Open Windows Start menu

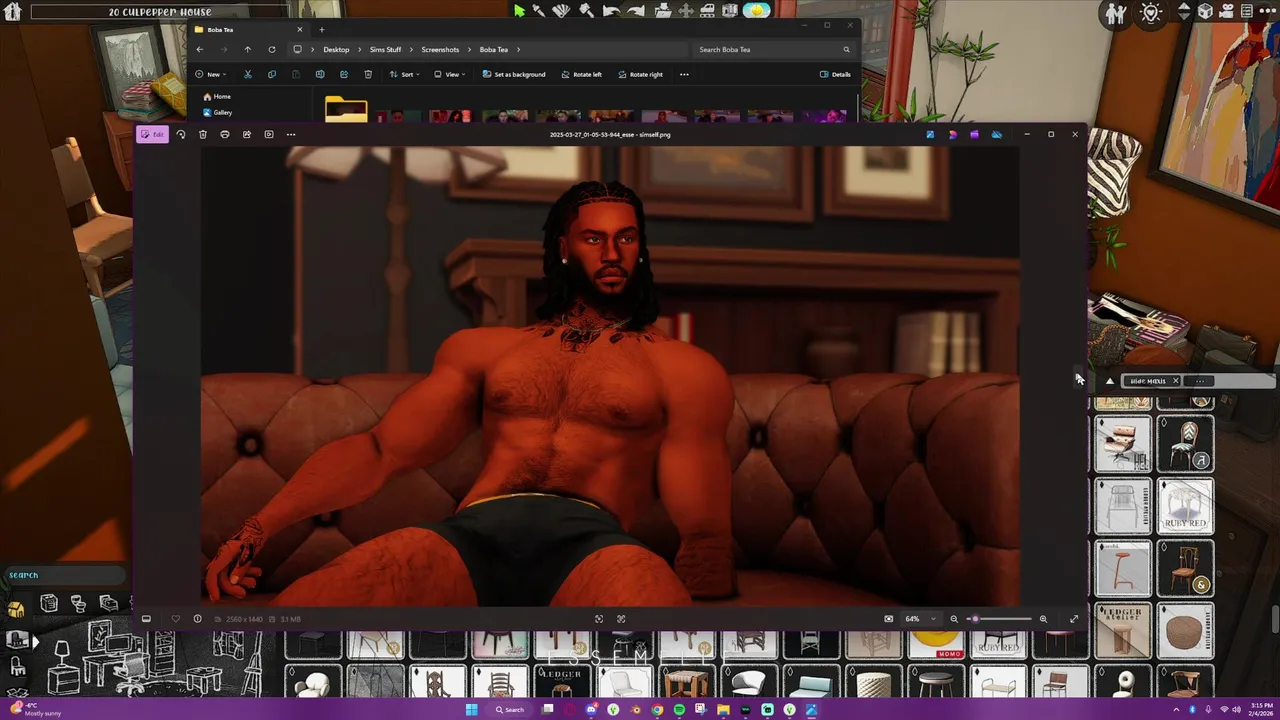pos(471,710)
